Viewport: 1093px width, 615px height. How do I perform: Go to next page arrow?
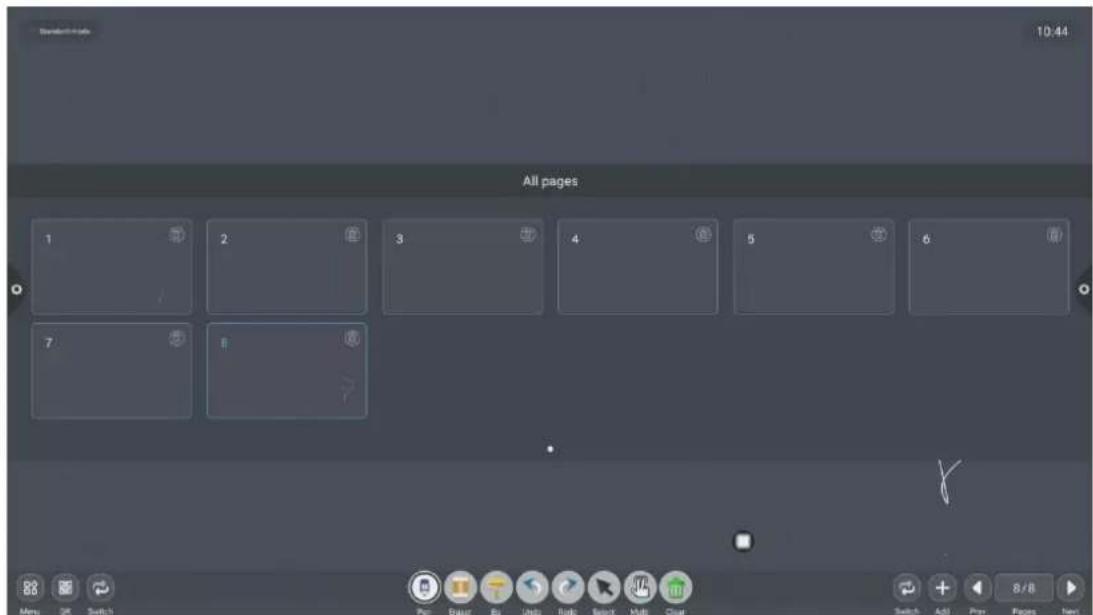click(1071, 588)
